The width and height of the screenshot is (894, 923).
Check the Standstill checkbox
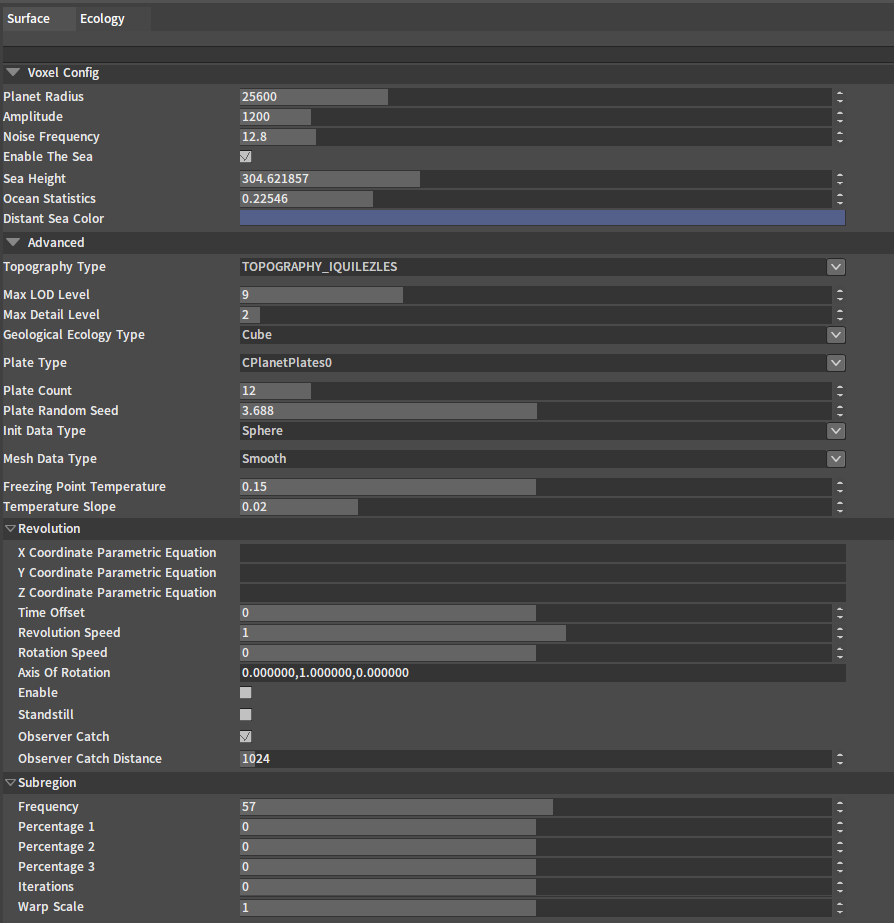(x=246, y=715)
